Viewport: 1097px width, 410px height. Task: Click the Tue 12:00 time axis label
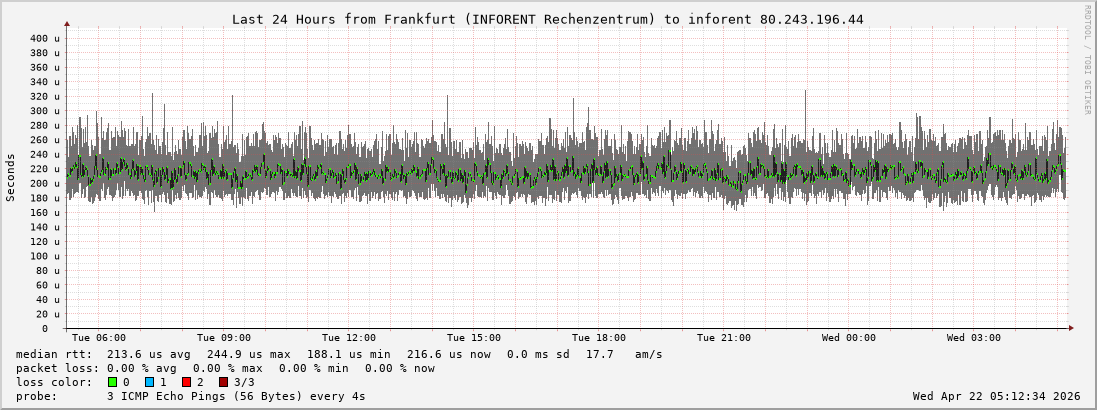349,338
